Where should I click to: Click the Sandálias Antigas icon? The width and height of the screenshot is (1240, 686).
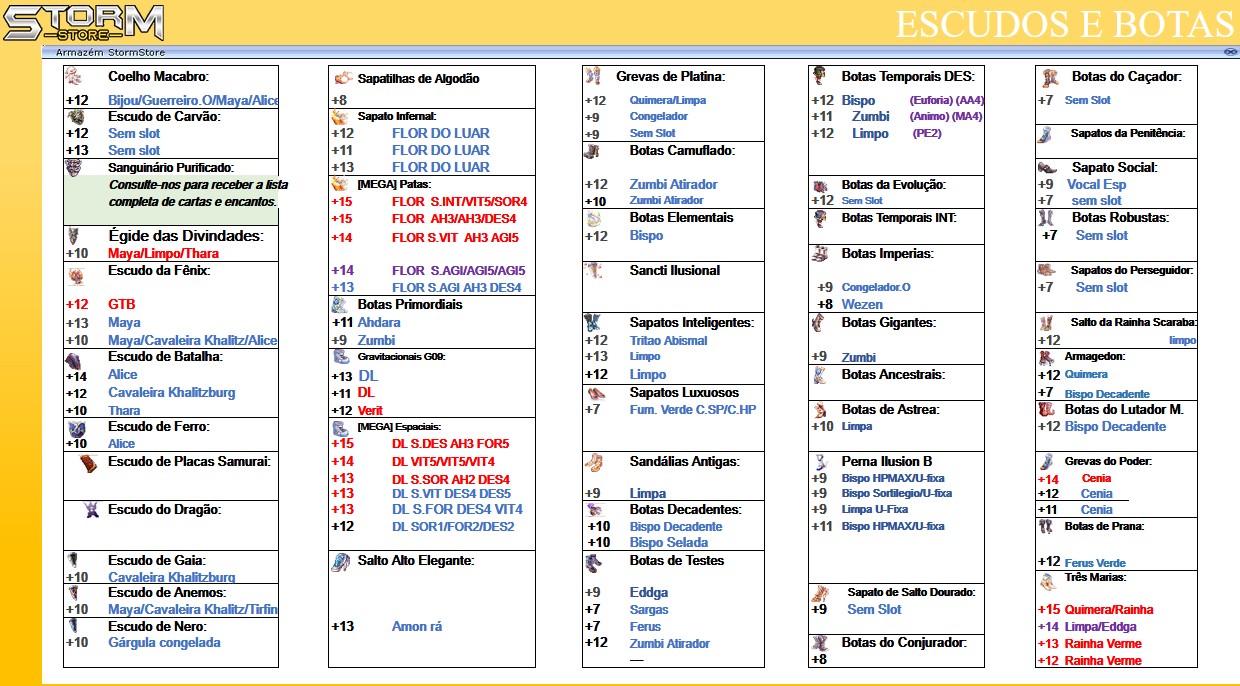(594, 462)
